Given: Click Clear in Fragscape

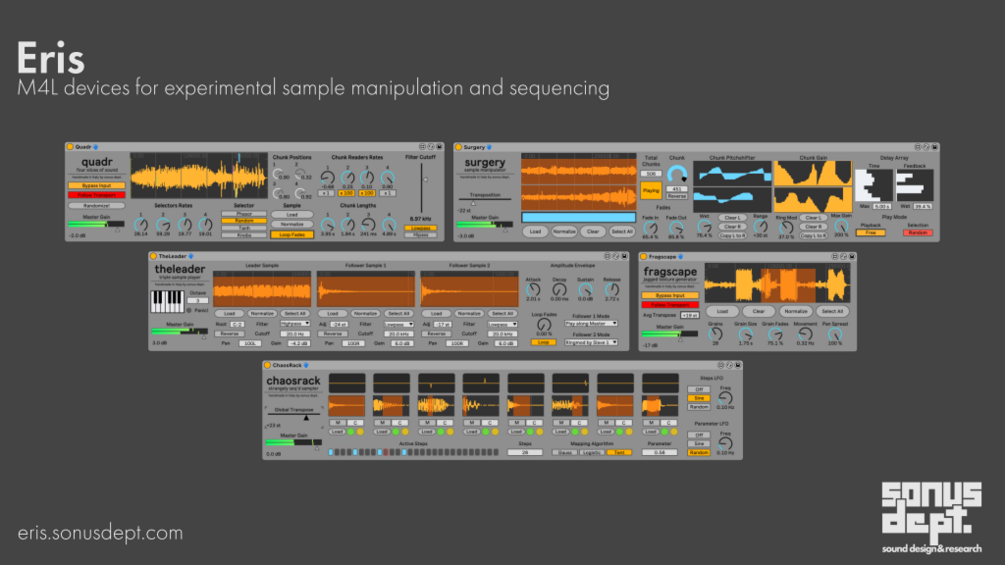Looking at the screenshot, I should point(758,311).
